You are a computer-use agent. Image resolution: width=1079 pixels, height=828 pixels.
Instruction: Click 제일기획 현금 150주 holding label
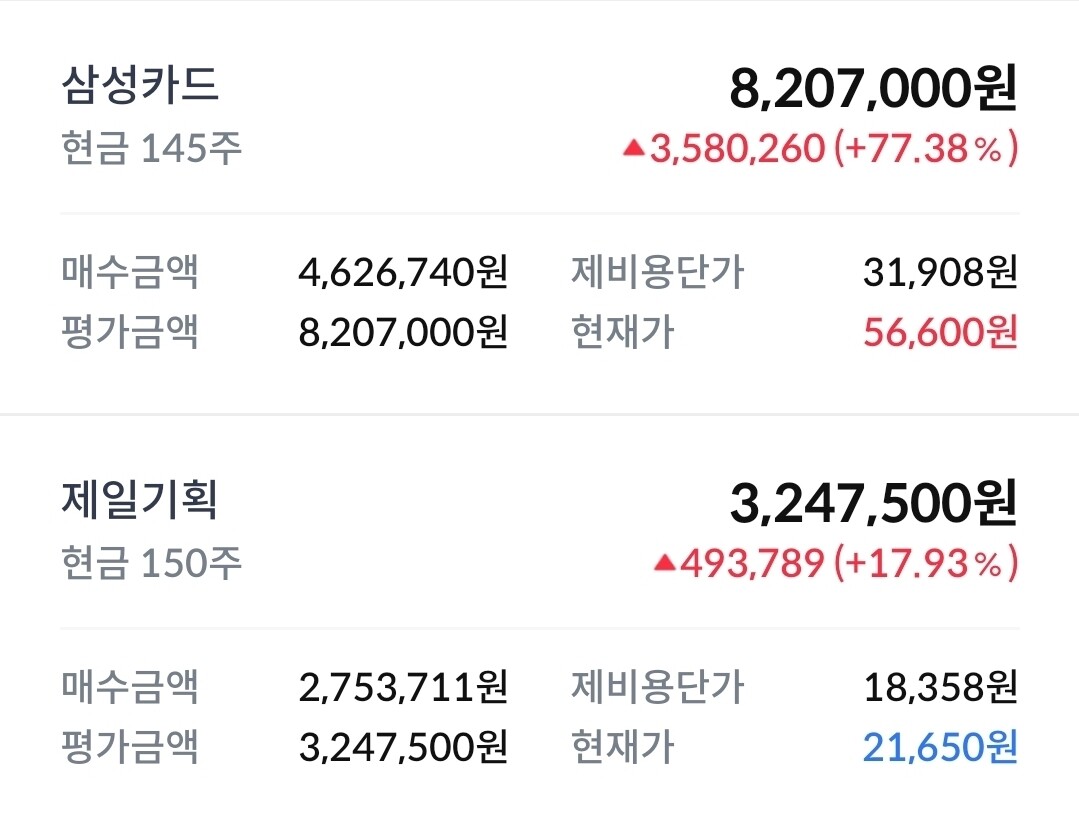[151, 564]
